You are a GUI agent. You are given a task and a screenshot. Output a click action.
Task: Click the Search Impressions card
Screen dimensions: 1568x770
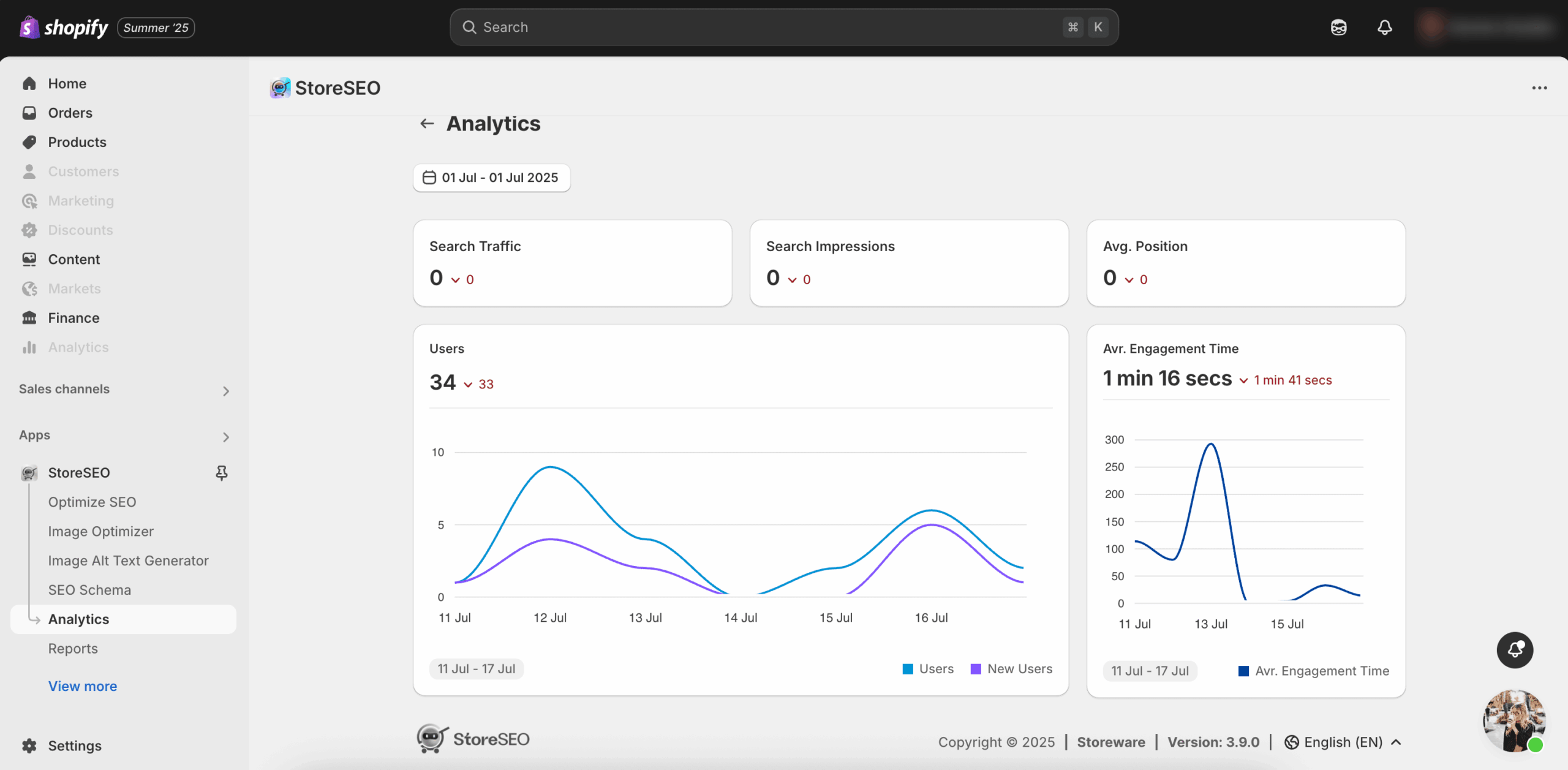[909, 263]
